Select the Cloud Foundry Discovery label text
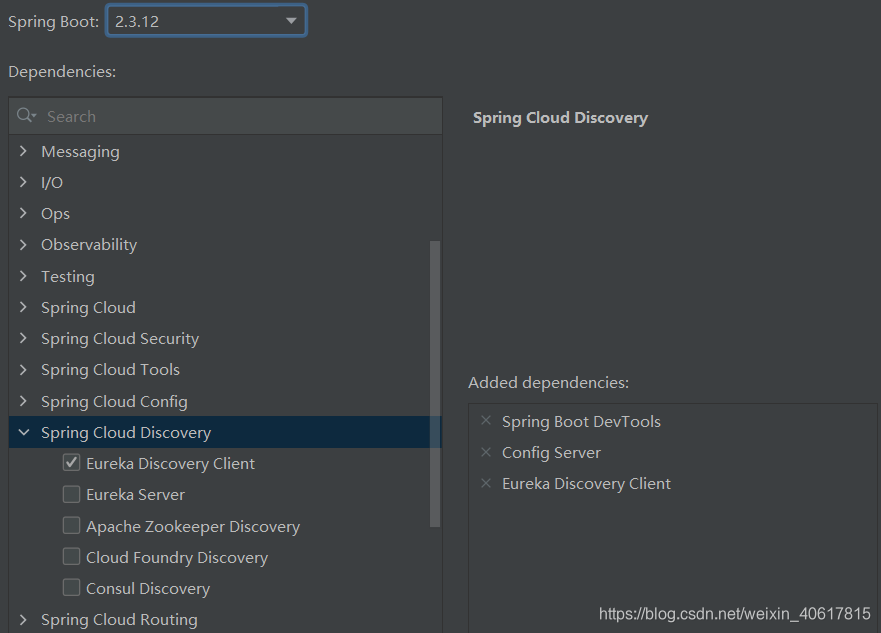The height and width of the screenshot is (633, 881). coord(177,558)
